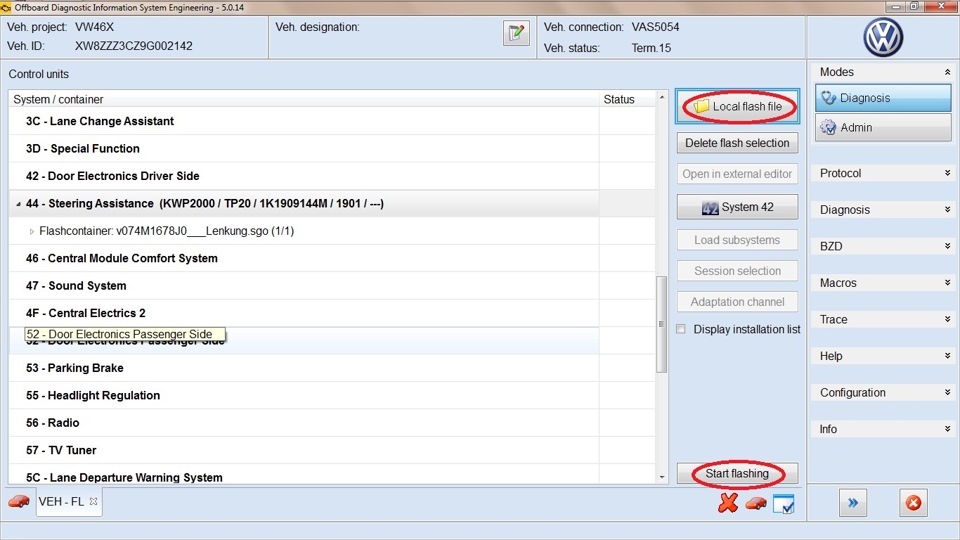Click the Status column header
The height and width of the screenshot is (540, 960).
click(x=628, y=99)
